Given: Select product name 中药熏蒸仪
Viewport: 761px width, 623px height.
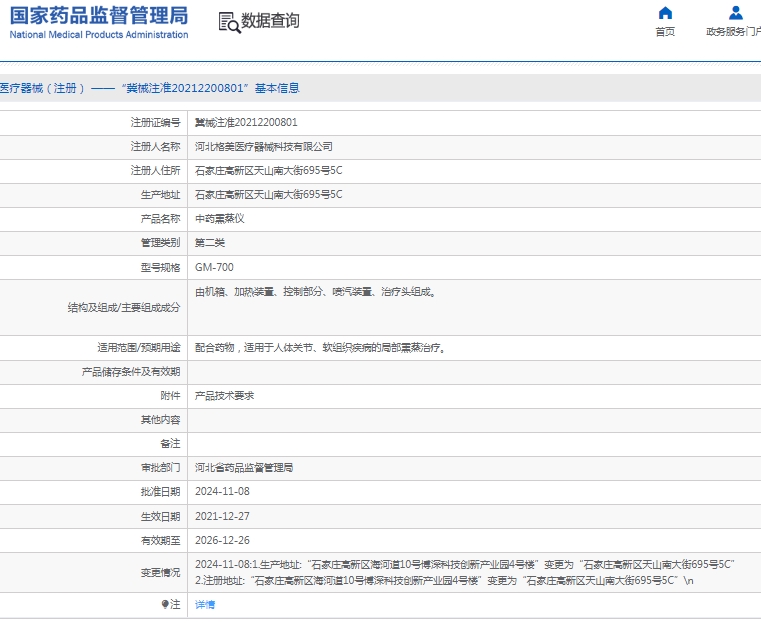Looking at the screenshot, I should pos(219,219).
